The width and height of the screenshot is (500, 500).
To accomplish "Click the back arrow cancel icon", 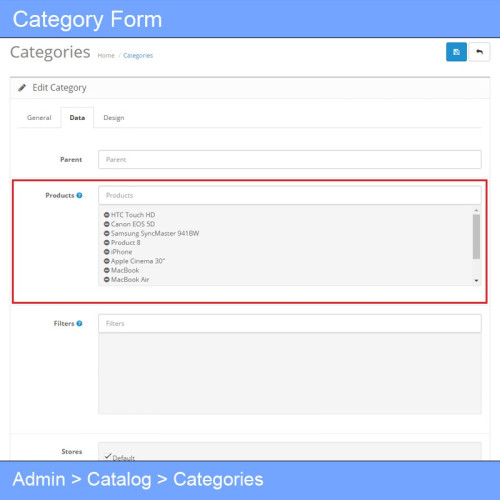I will 479,52.
